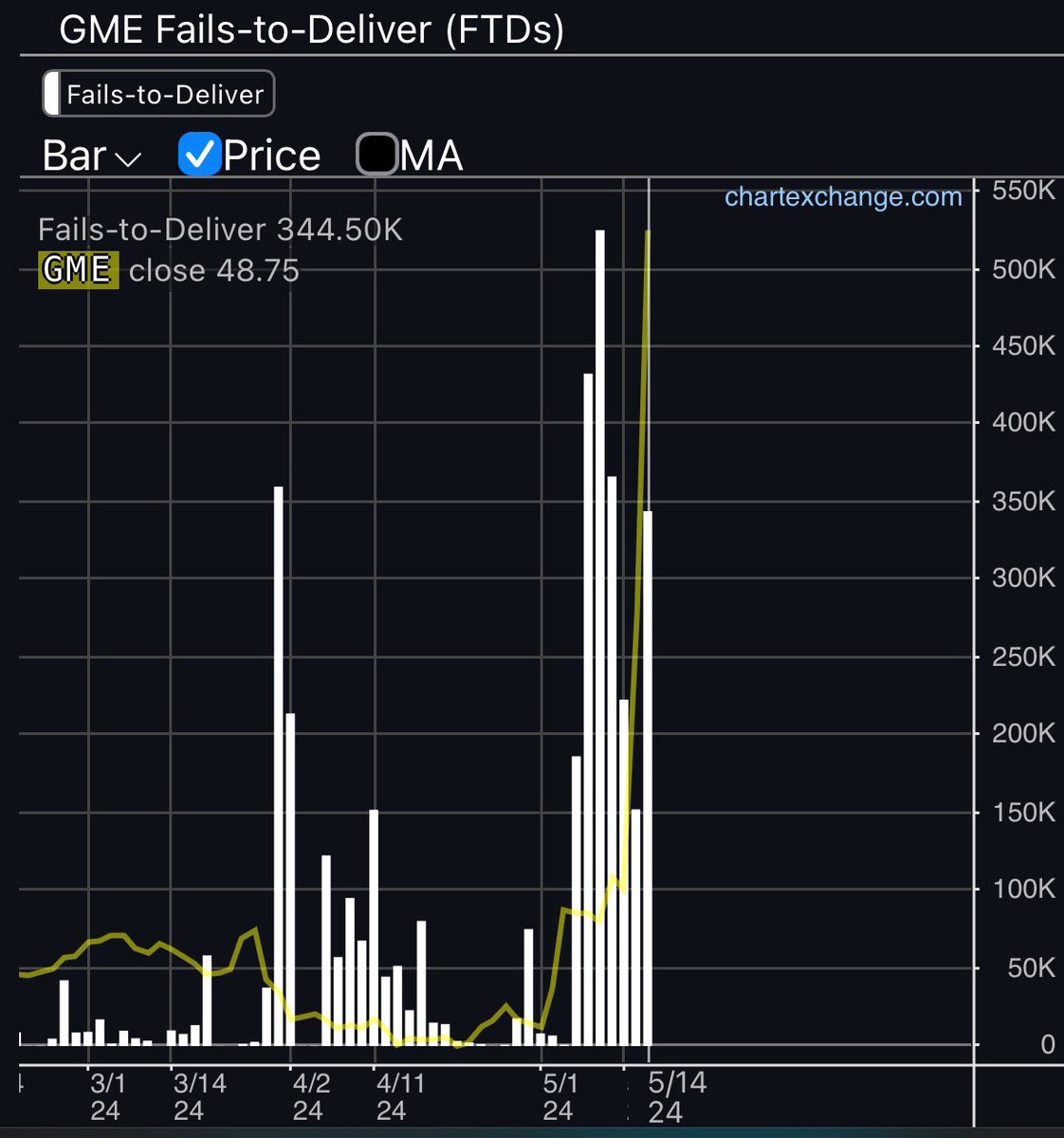Image resolution: width=1064 pixels, height=1138 pixels.
Task: Select the tallest FTD bar near 525K
Action: point(600,637)
